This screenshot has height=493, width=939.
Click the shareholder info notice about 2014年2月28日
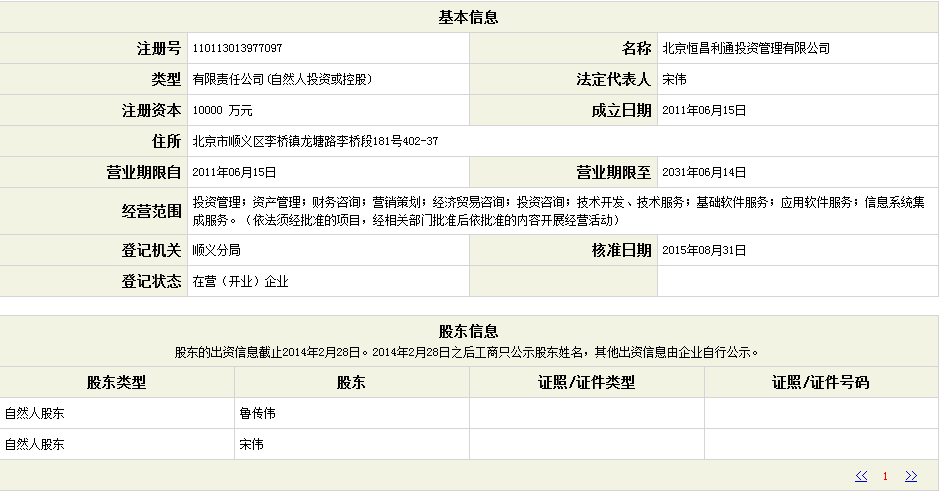click(x=467, y=352)
